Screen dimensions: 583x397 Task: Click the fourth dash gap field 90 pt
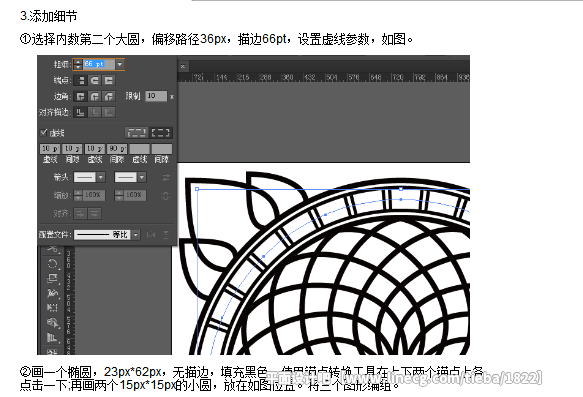pyautogui.click(x=117, y=149)
